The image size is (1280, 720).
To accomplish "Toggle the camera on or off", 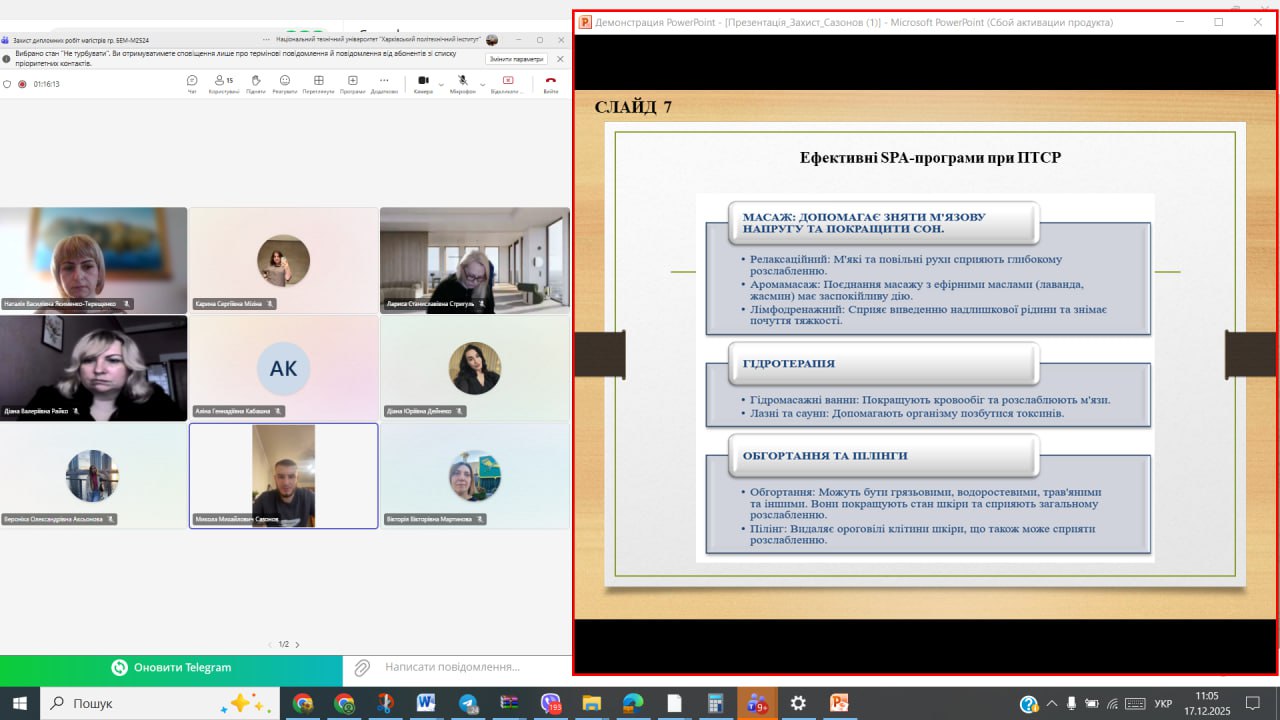I will point(423,81).
